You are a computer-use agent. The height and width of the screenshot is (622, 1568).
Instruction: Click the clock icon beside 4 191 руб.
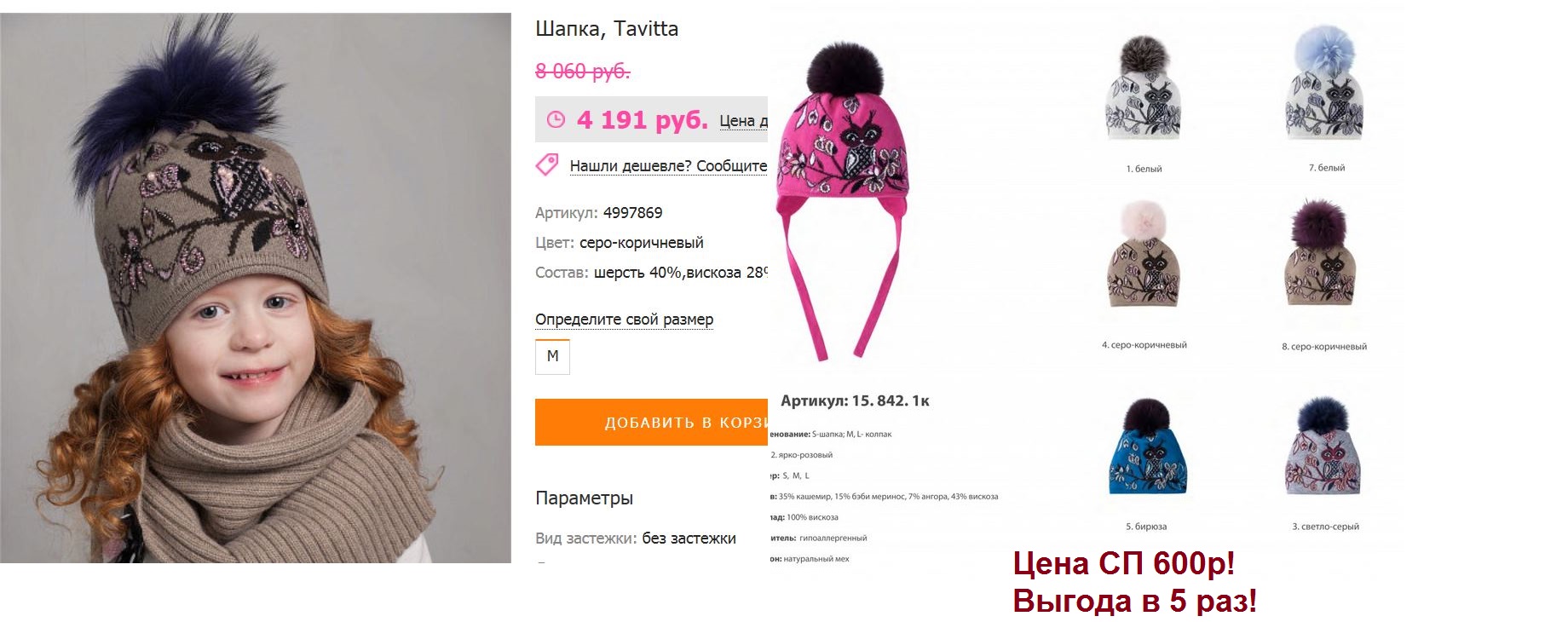tap(556, 119)
